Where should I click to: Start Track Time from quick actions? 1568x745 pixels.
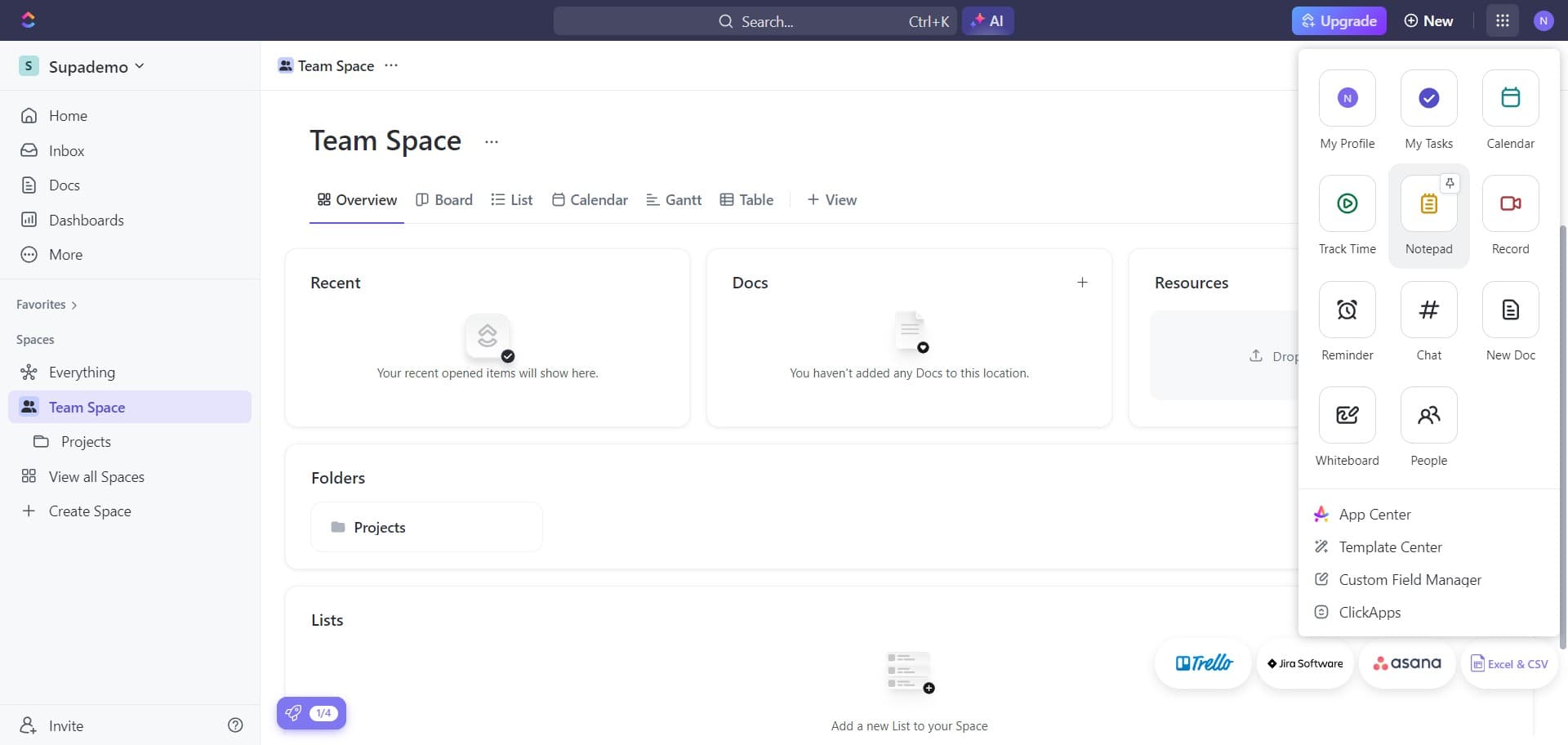[x=1347, y=204]
